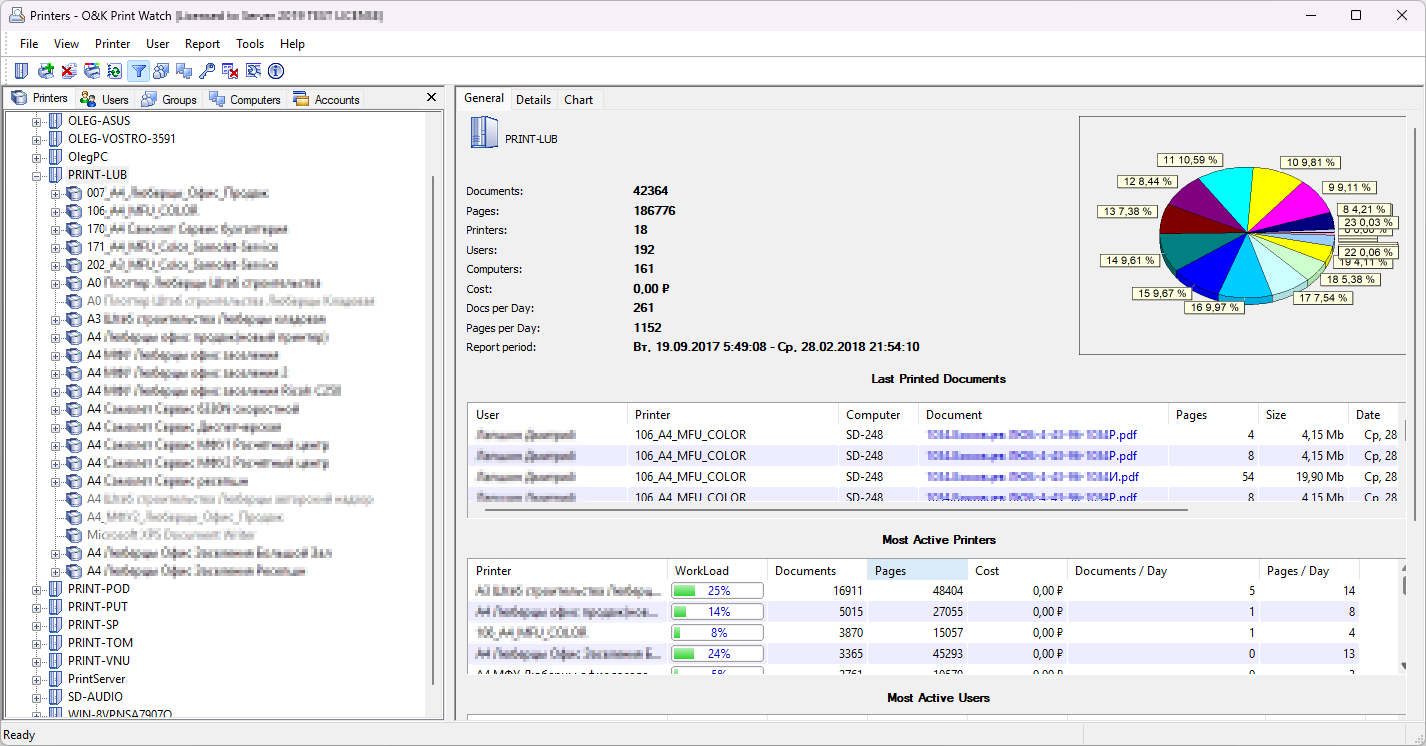Click the color printer toolbar icon
Viewport: 1426px width, 746px height.
91,71
